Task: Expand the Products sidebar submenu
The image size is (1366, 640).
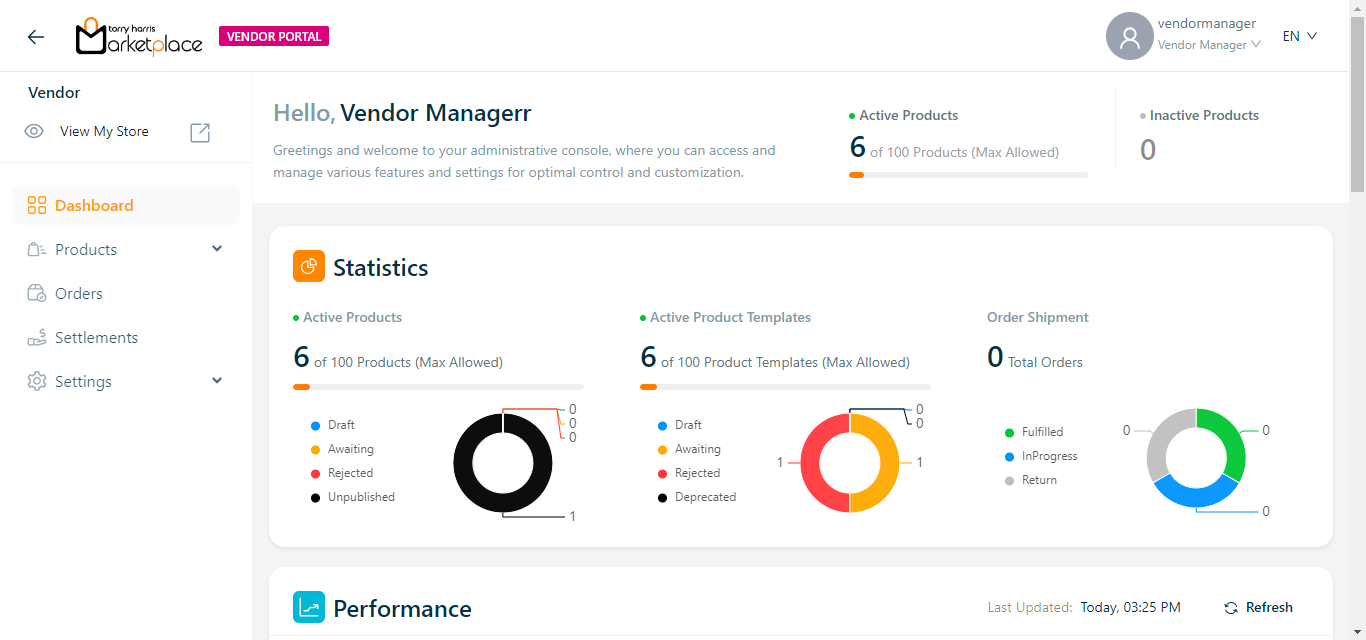Action: (217, 249)
